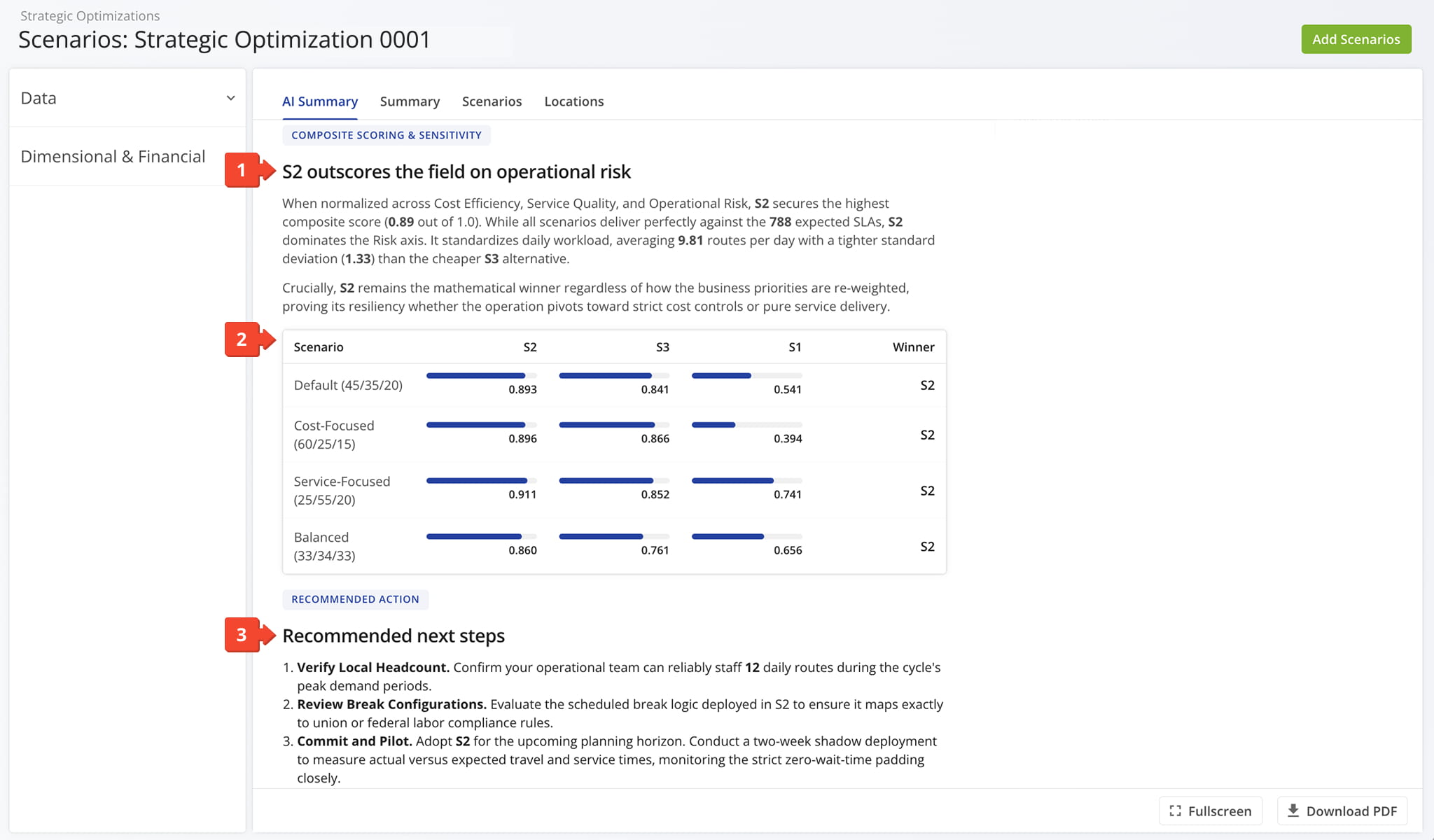Click the Download PDF button label
1434x840 pixels.
(1351, 811)
